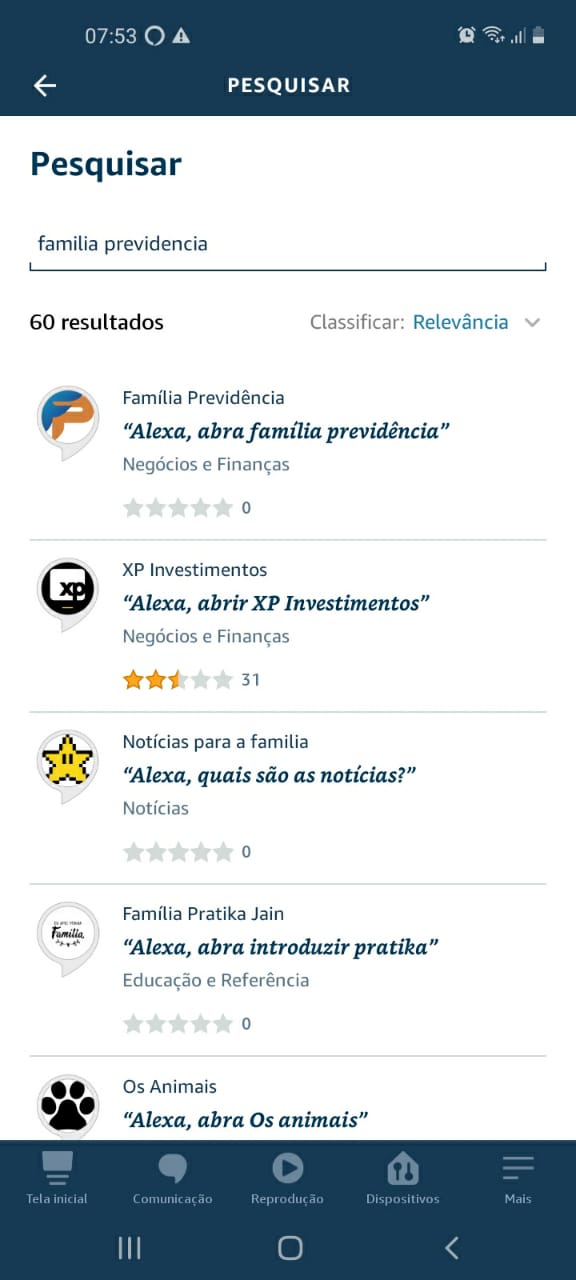
Task: Open "Alexa, quais são as notícias?" result
Action: pos(269,775)
